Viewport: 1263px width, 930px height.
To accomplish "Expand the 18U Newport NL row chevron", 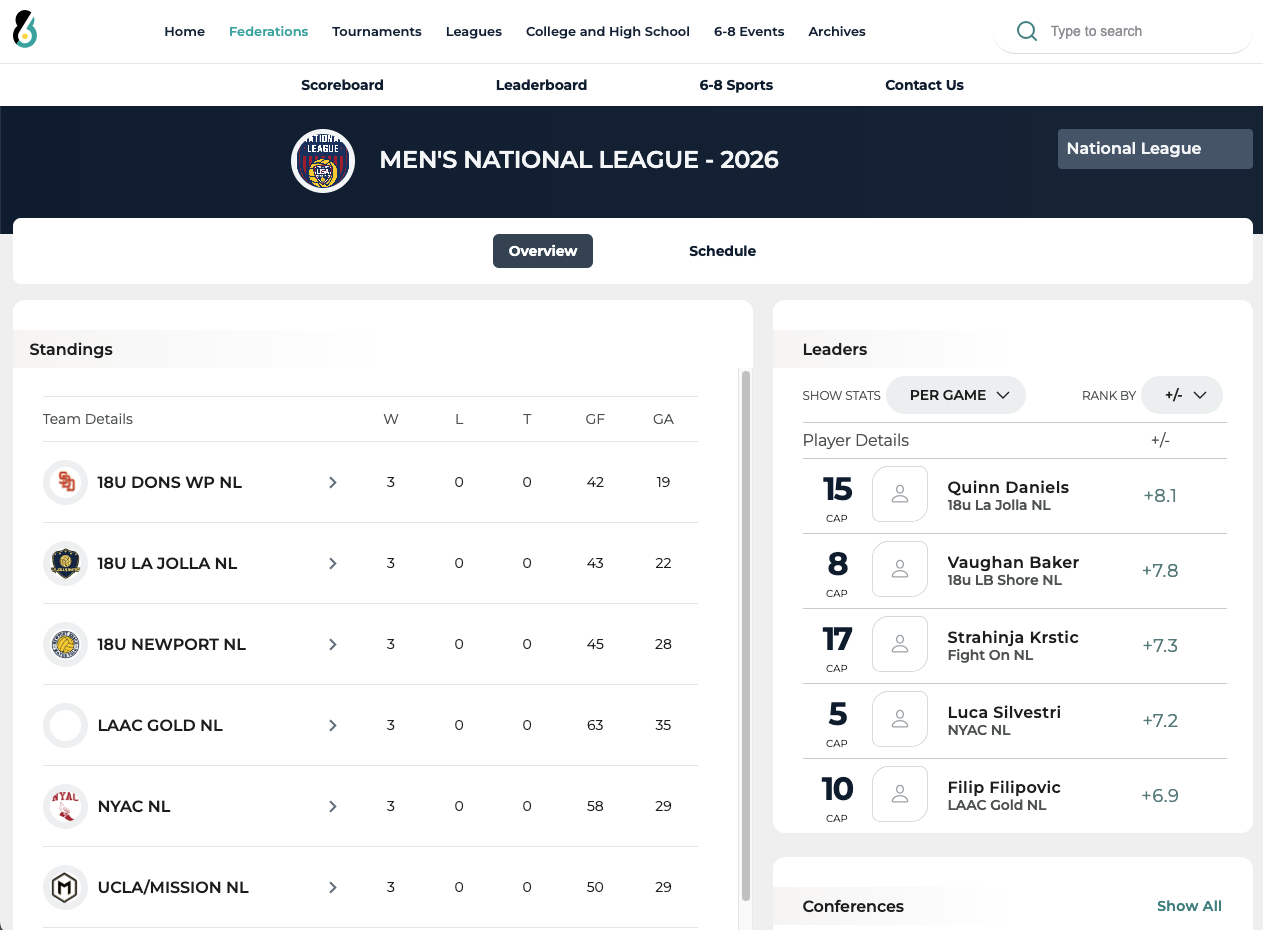I will pyautogui.click(x=333, y=644).
